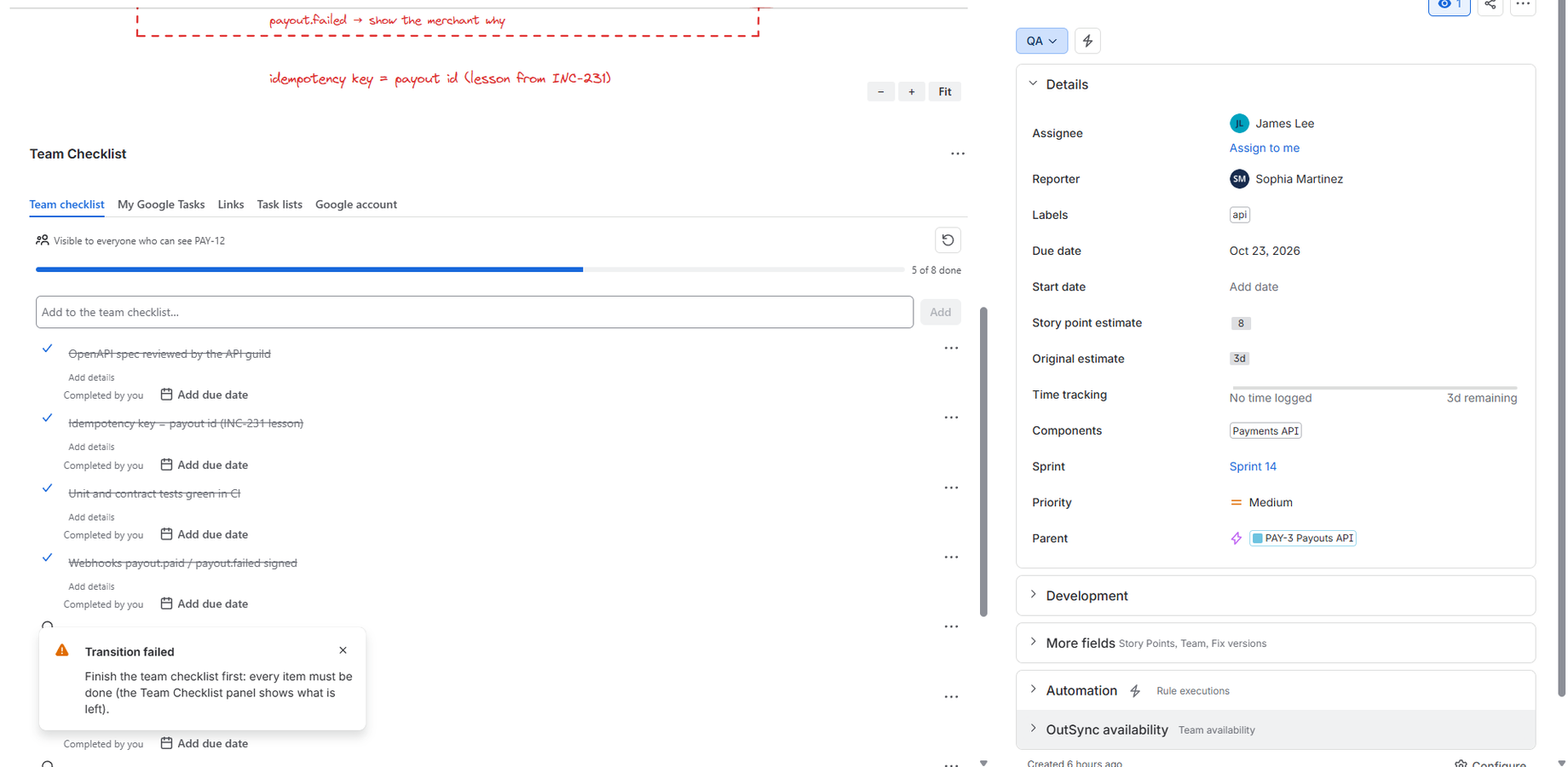This screenshot has height=767, width=1568.
Task: Expand the Development section
Action: pyautogui.click(x=1034, y=595)
